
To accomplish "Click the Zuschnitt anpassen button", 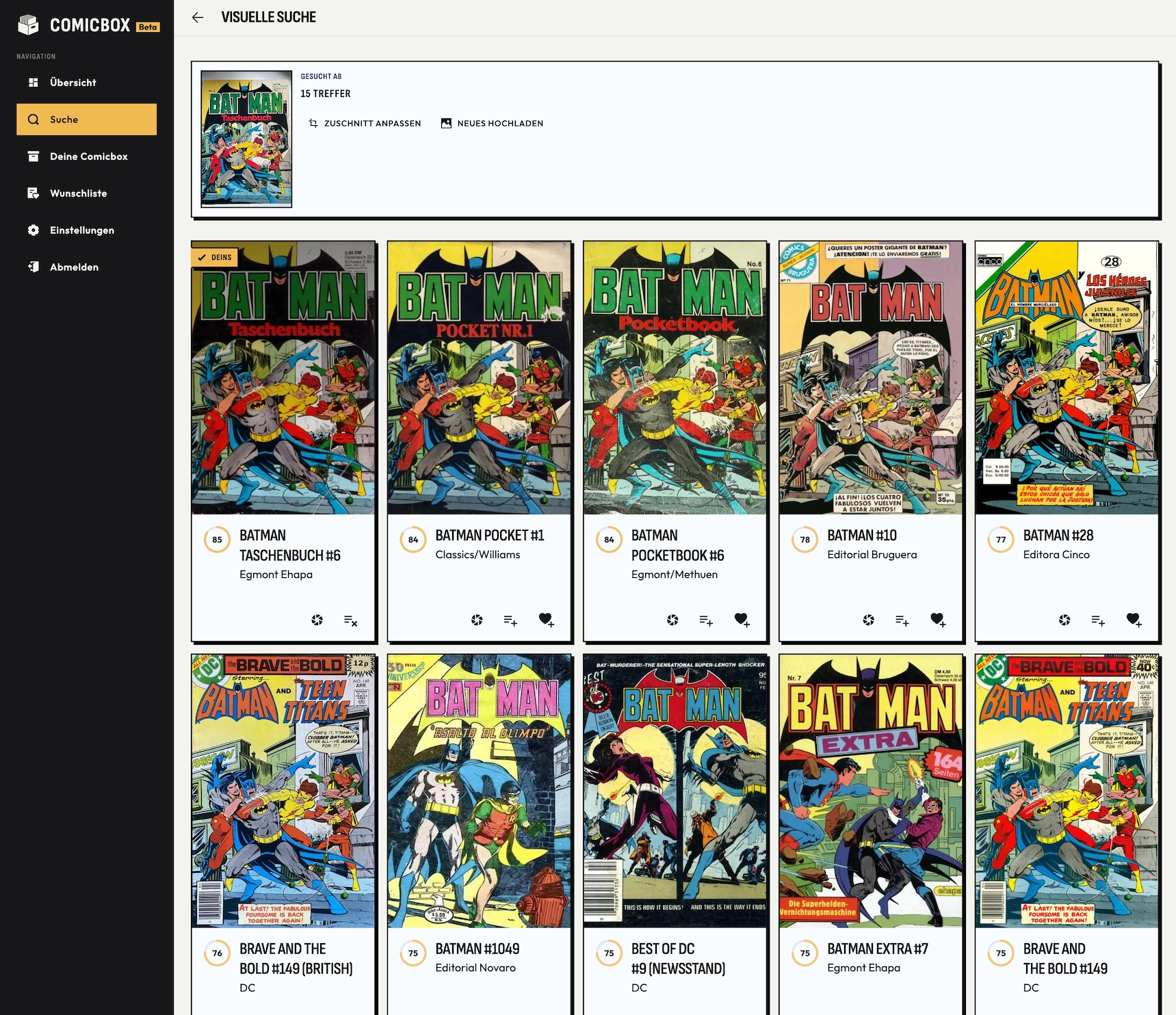I will [x=365, y=124].
